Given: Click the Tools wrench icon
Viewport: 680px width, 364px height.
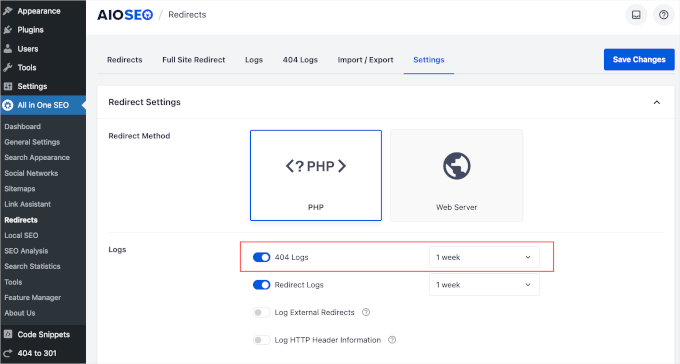Looking at the screenshot, I should click(x=8, y=67).
